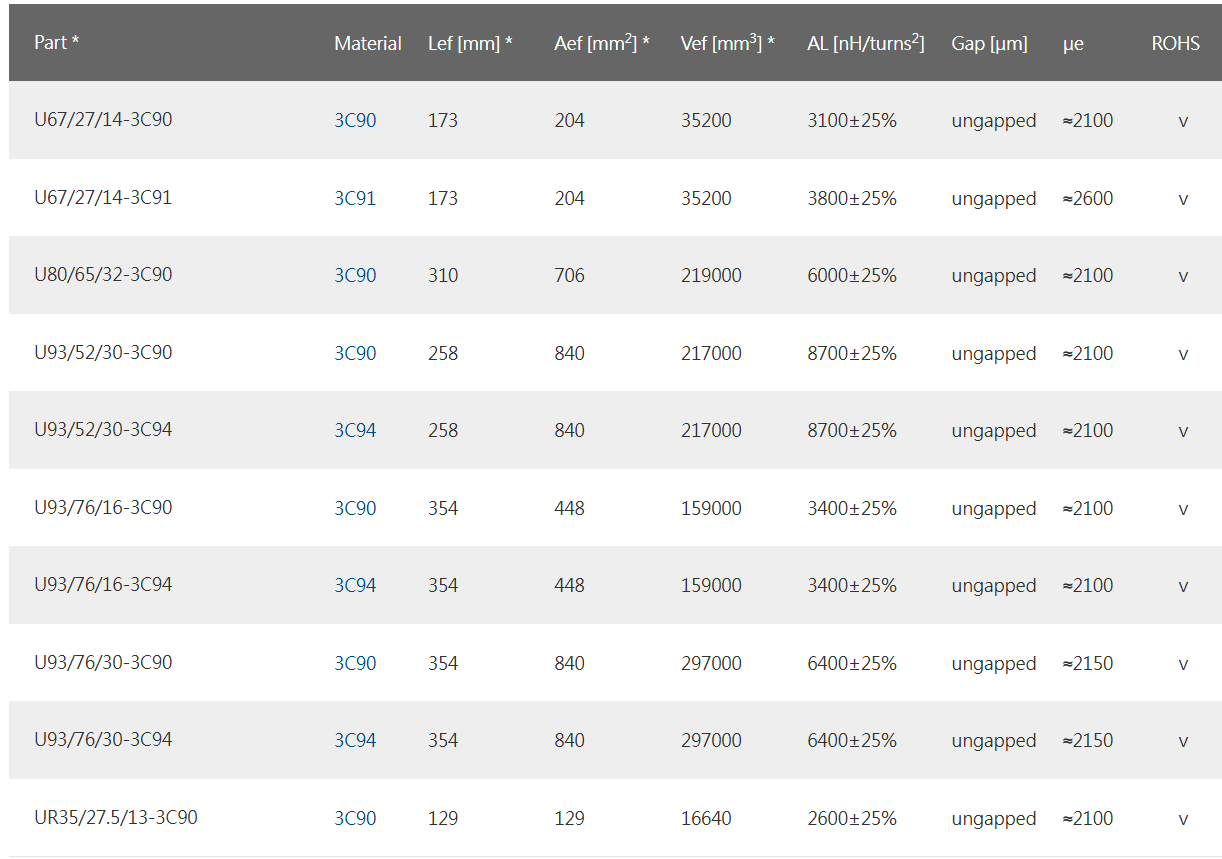Screen dimensions: 1222x859
Task: Click AL 8700±25% in U93/52/30-3C94 row
Action: [x=852, y=430]
